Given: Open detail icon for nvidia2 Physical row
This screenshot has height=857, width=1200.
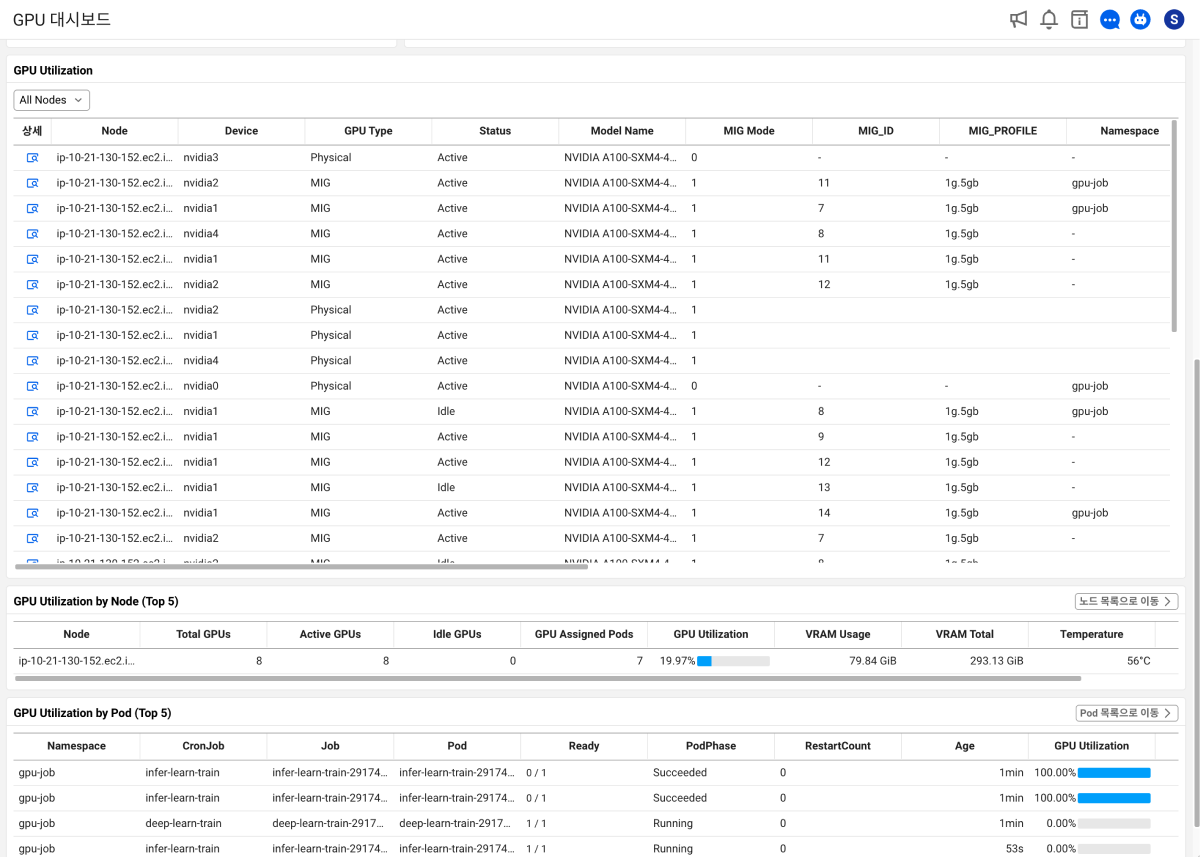Looking at the screenshot, I should [32, 310].
